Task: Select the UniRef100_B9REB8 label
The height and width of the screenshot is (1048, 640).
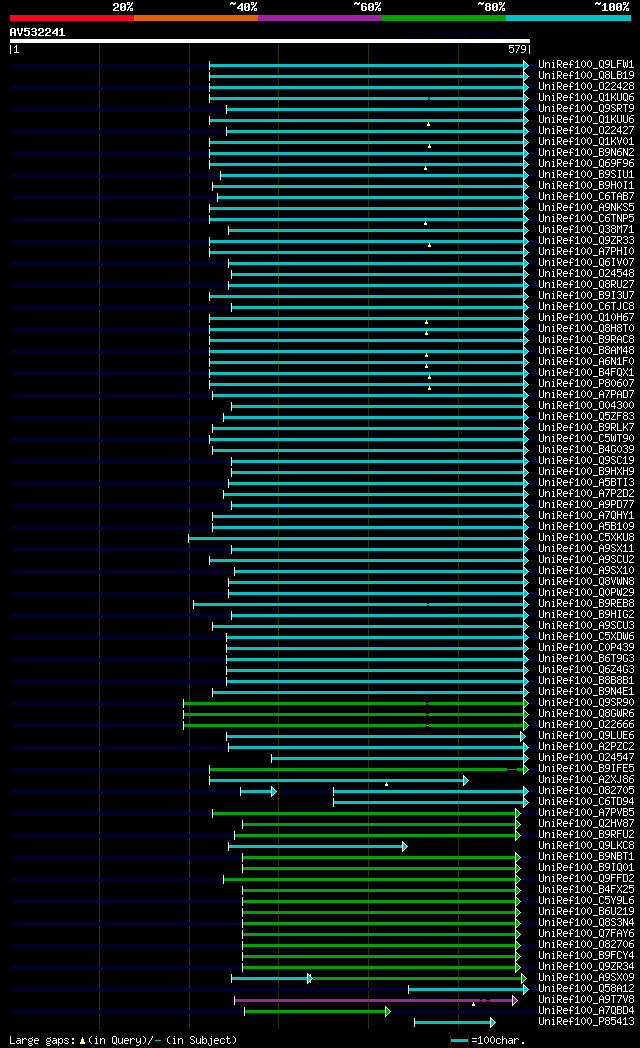Action: coord(586,604)
